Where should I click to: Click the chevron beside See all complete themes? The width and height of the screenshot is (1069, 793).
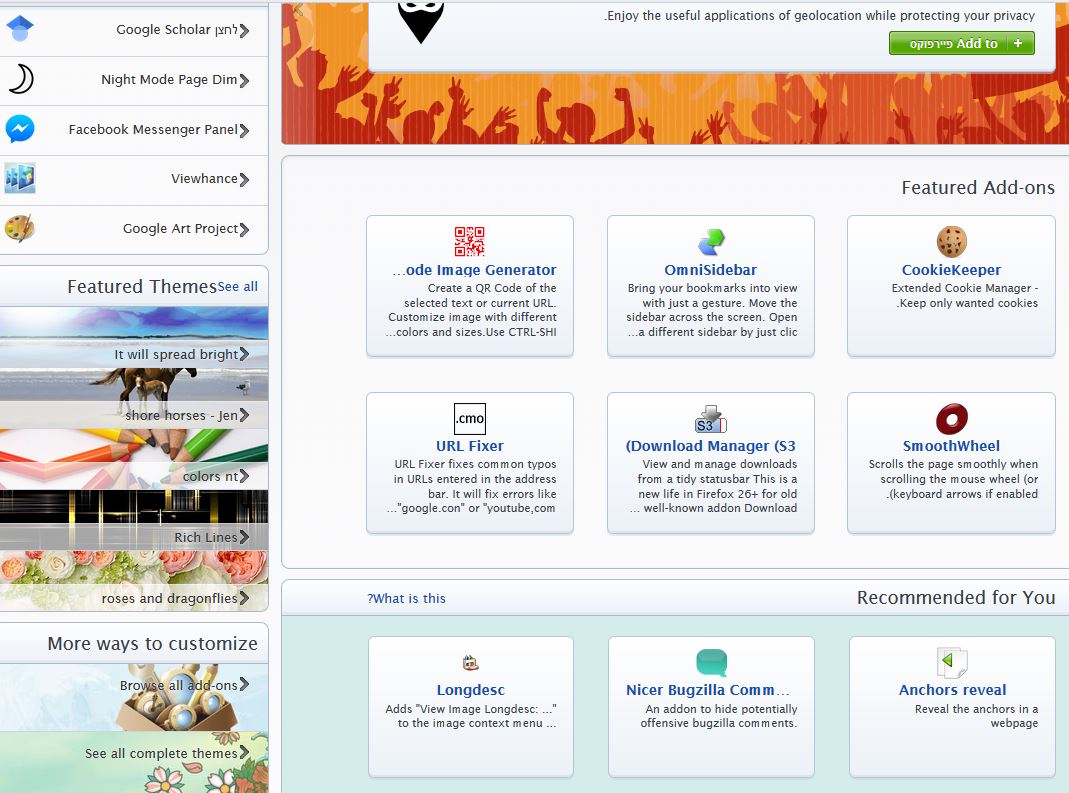pyautogui.click(x=245, y=753)
